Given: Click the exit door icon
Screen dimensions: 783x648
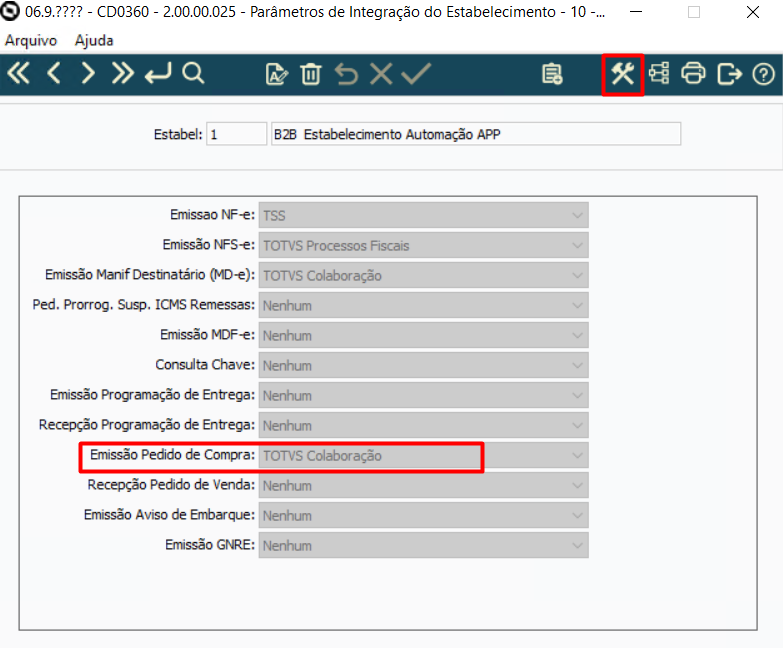Looking at the screenshot, I should pos(729,74).
